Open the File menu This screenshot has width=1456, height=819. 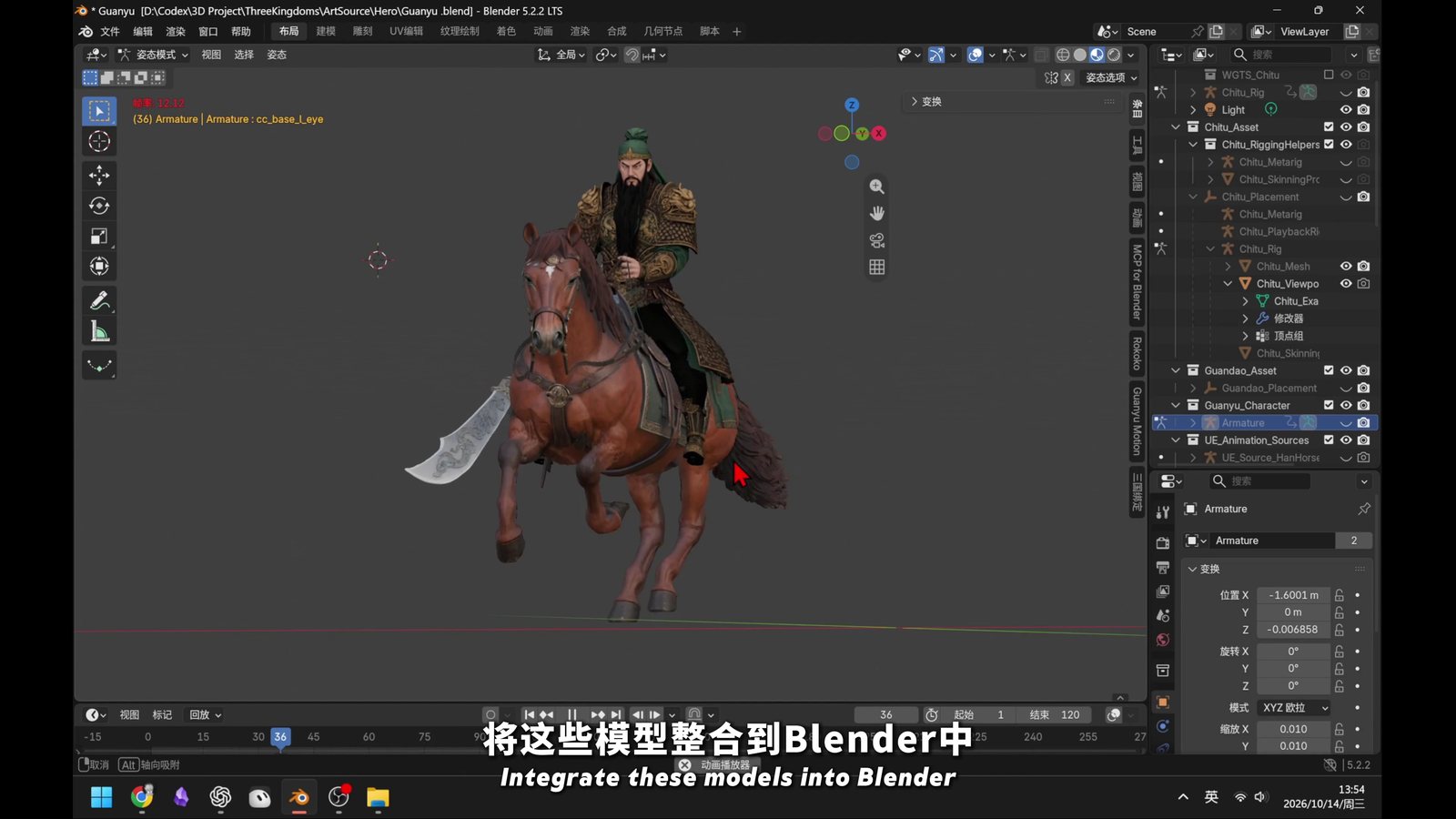point(110,31)
